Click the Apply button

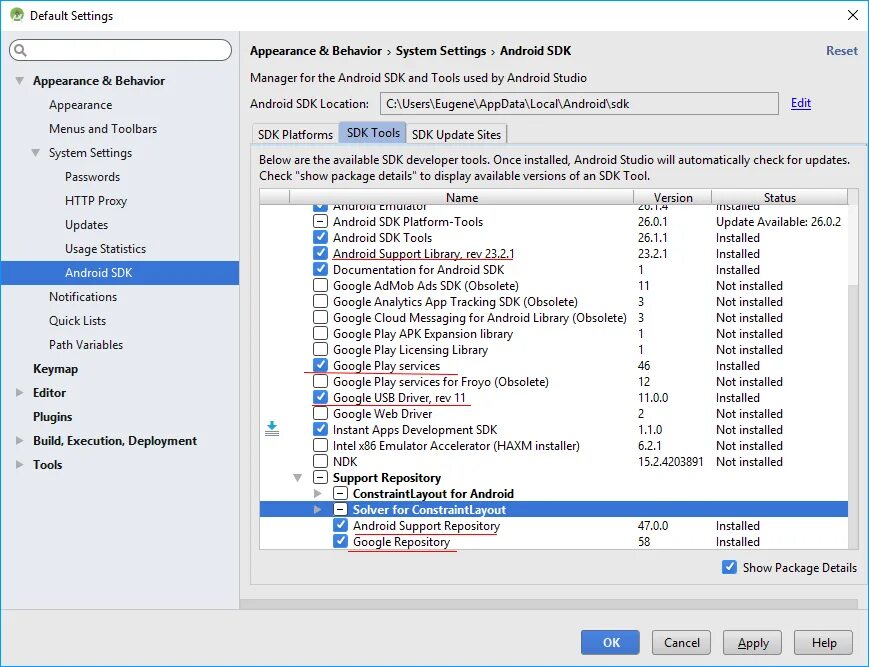(x=753, y=643)
